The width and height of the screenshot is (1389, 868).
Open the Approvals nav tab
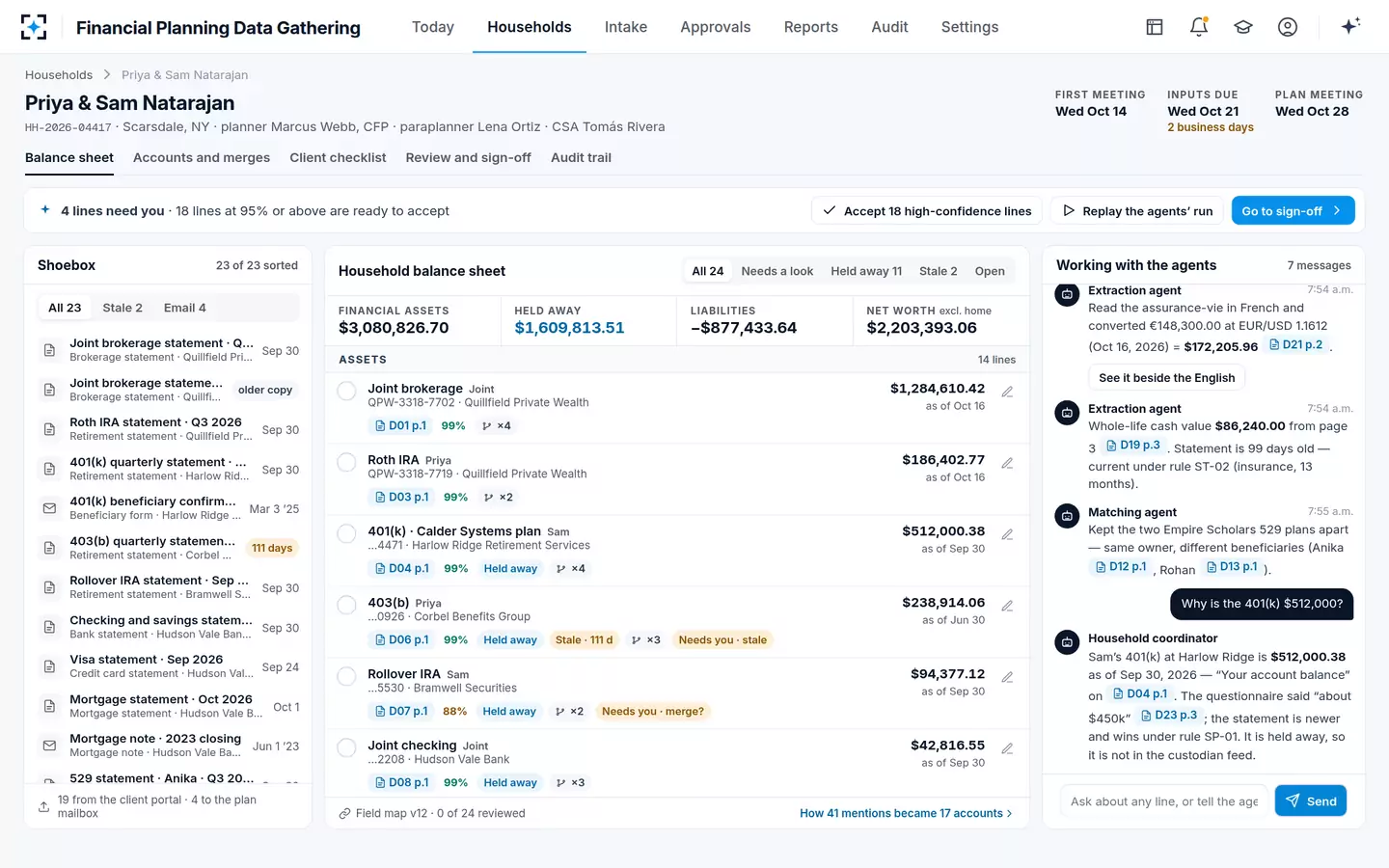click(x=715, y=27)
